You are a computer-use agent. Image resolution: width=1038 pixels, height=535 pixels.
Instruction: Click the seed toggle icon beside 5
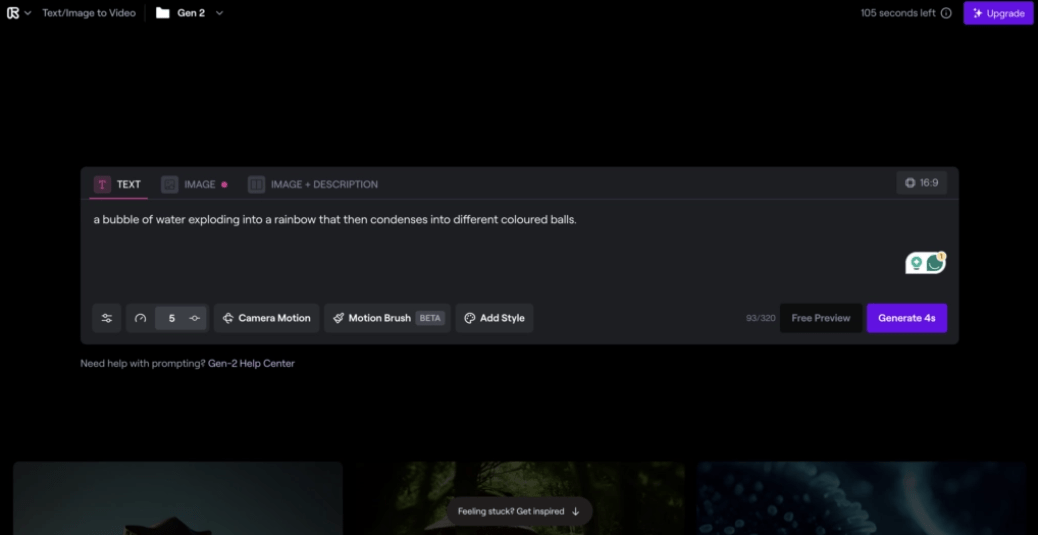pyautogui.click(x=195, y=318)
